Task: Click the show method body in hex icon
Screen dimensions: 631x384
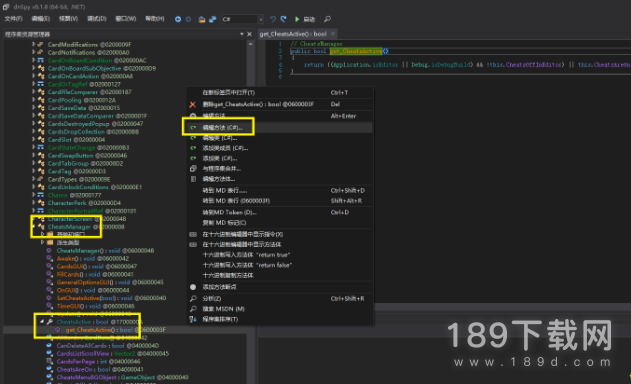Action: tap(193, 245)
